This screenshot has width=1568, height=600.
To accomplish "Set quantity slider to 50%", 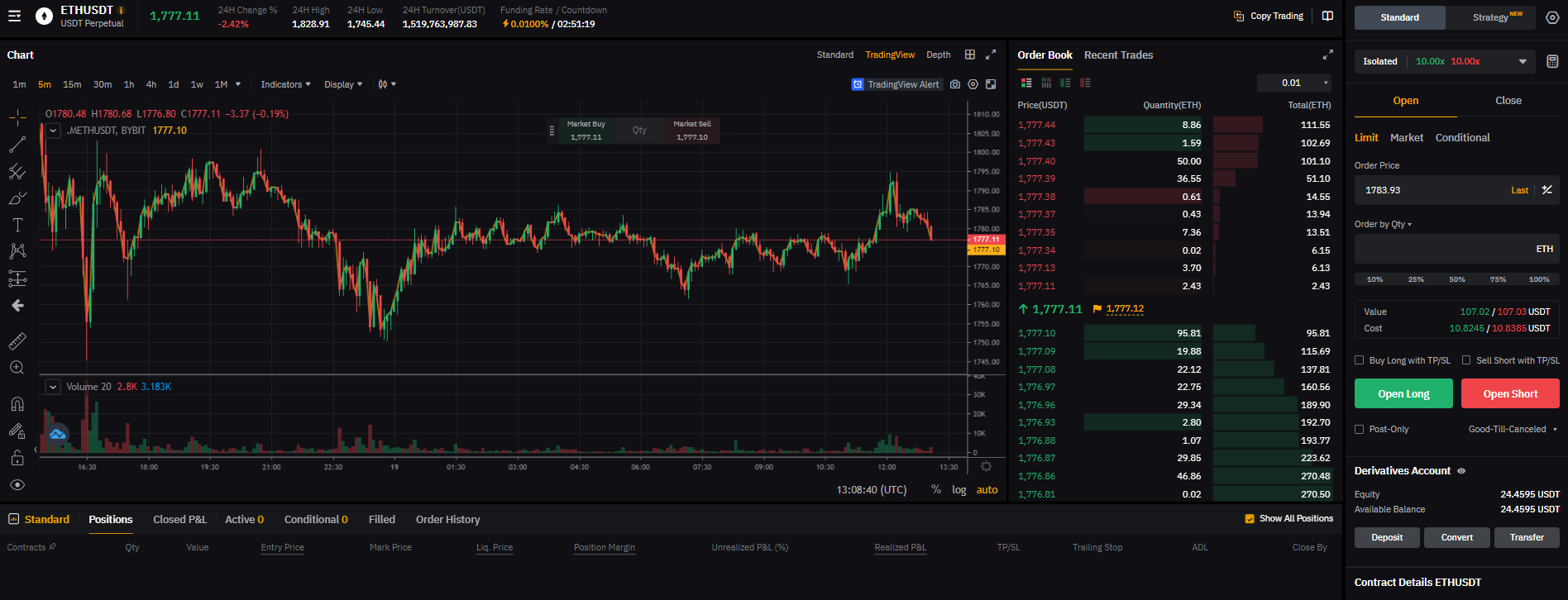I will coord(1457,279).
